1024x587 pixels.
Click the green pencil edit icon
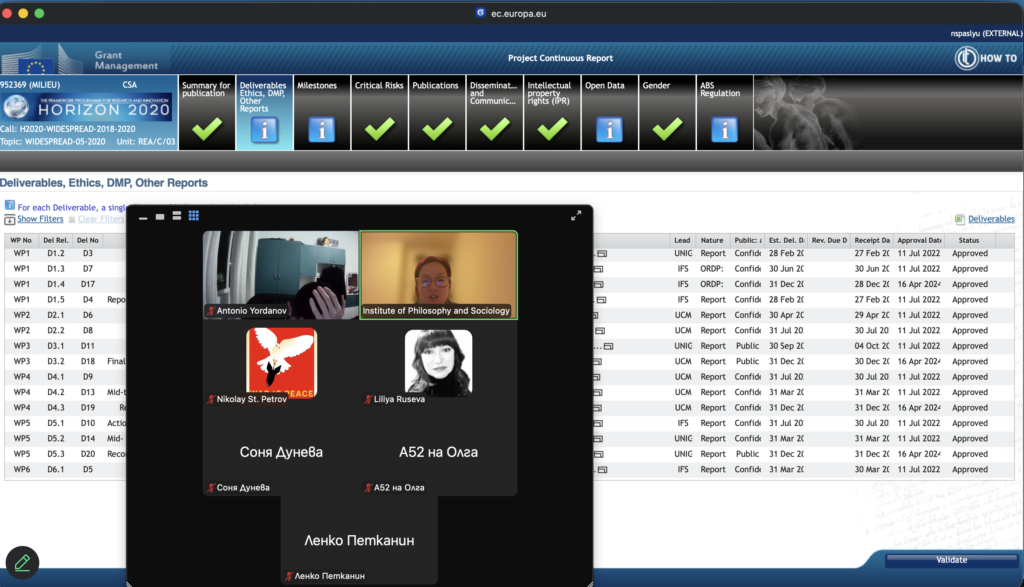click(x=22, y=562)
